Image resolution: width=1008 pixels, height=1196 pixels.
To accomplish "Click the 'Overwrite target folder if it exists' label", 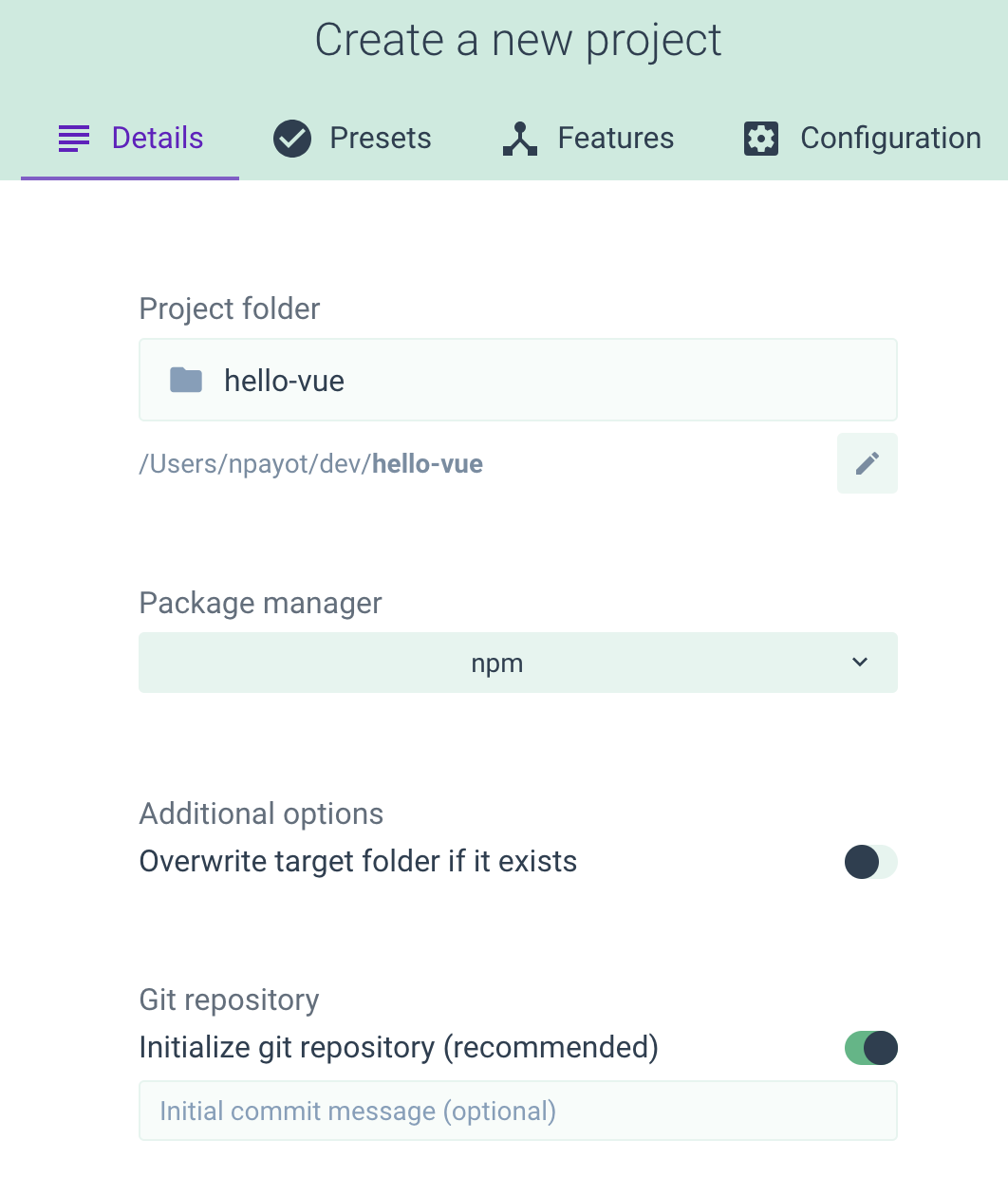I will pyautogui.click(x=358, y=862).
